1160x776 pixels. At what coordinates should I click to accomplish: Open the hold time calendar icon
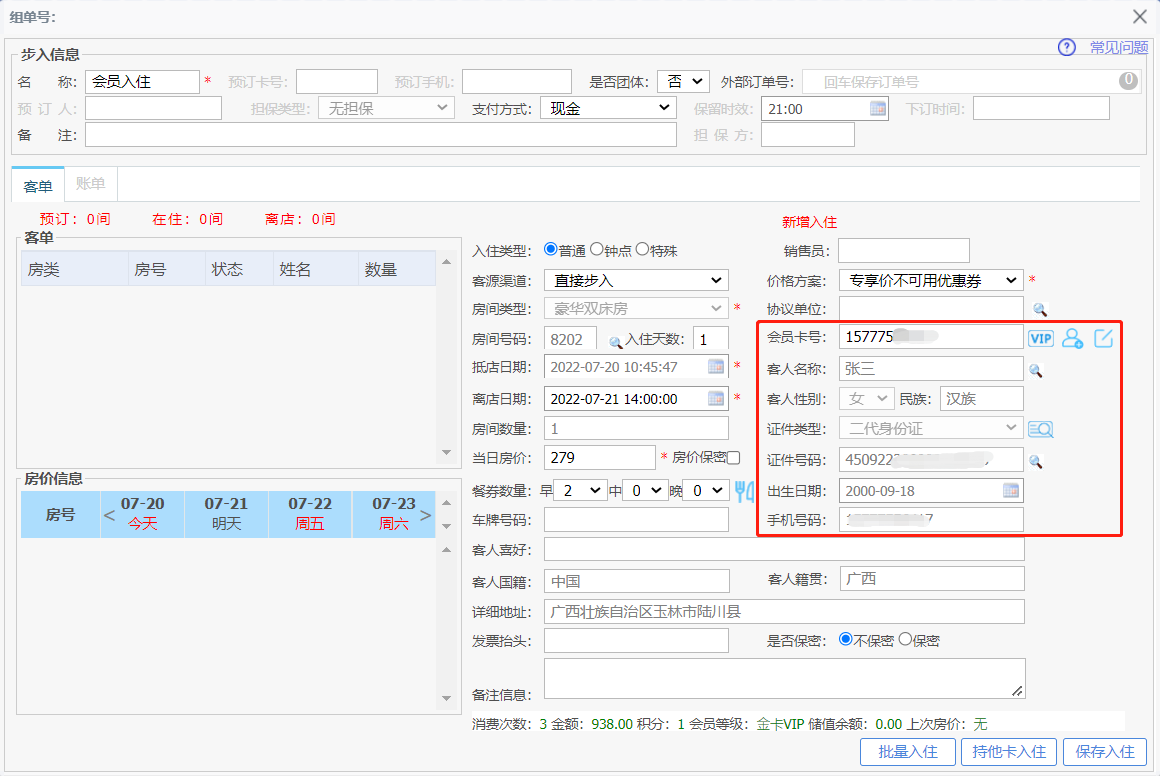877,109
